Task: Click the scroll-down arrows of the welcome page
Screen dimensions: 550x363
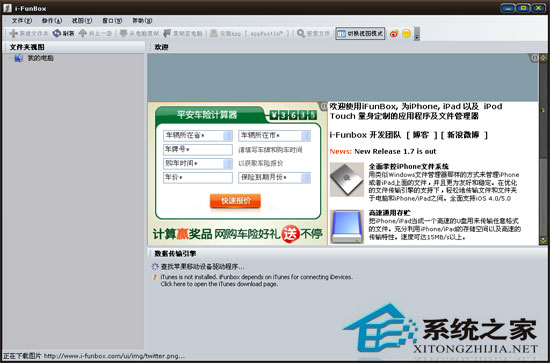Action: pos(543,241)
